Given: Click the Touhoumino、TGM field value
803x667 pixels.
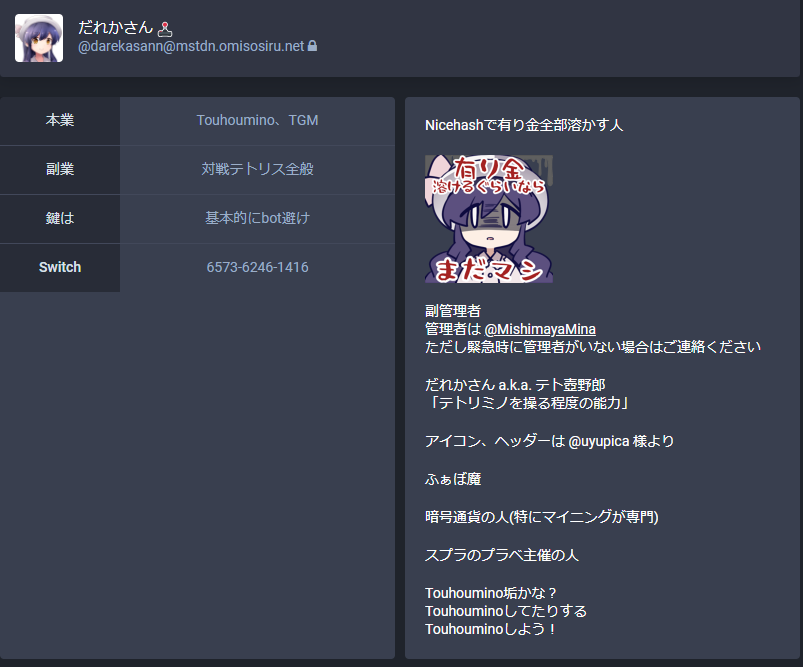Looking at the screenshot, I should (x=258, y=120).
